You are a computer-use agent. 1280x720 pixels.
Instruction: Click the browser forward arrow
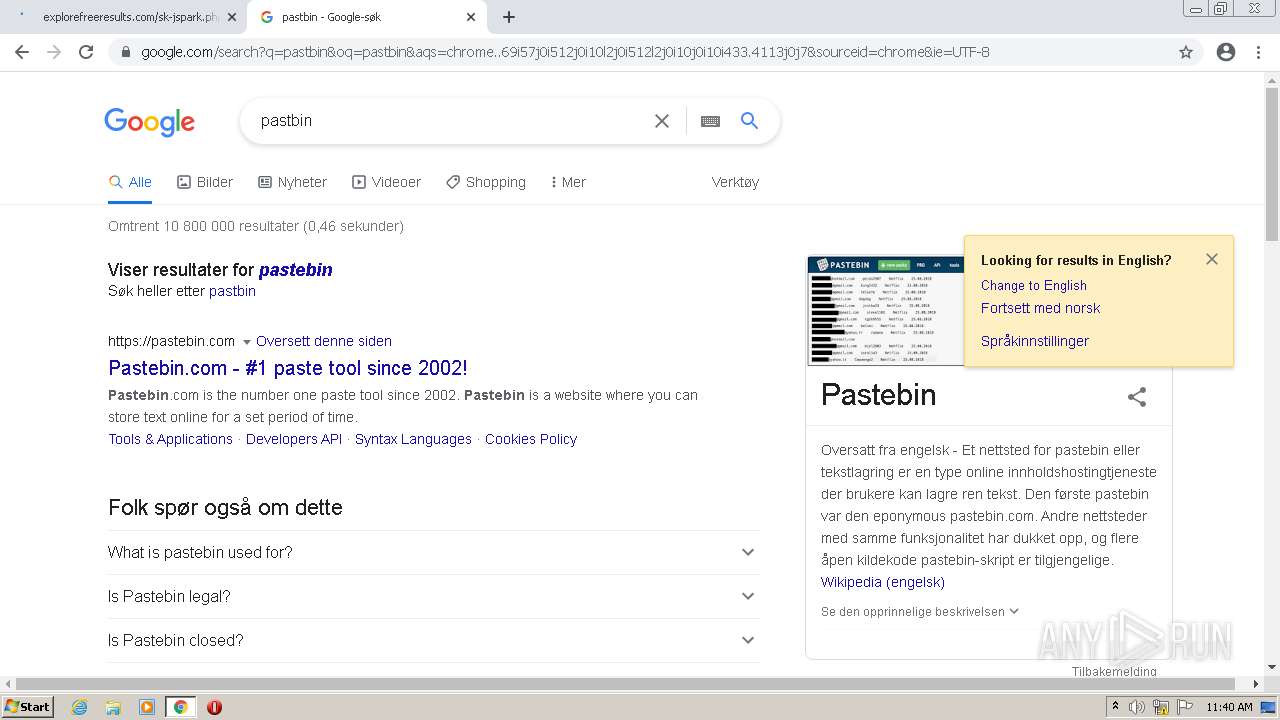(x=54, y=52)
